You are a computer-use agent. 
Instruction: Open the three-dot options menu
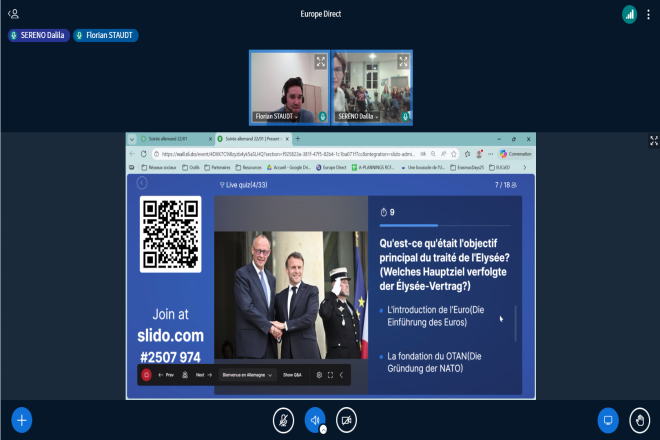[649, 14]
